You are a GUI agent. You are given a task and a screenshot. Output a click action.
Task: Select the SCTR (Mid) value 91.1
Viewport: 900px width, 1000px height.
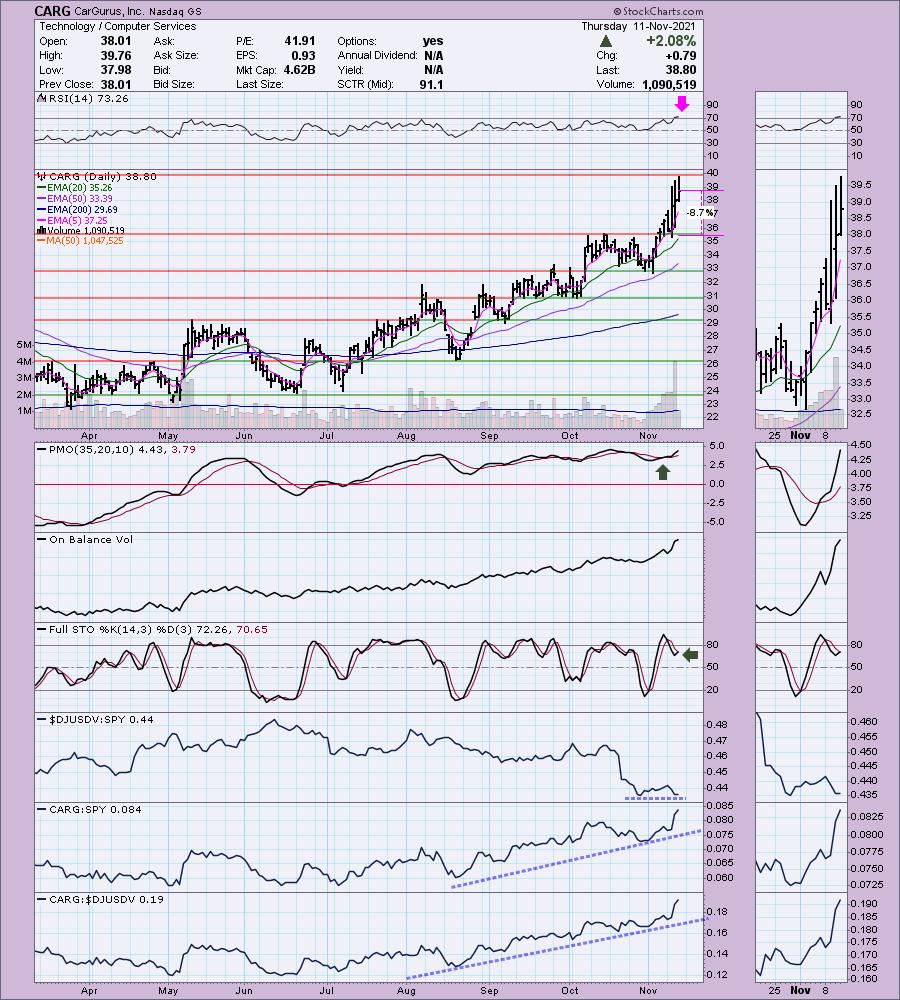pos(431,84)
